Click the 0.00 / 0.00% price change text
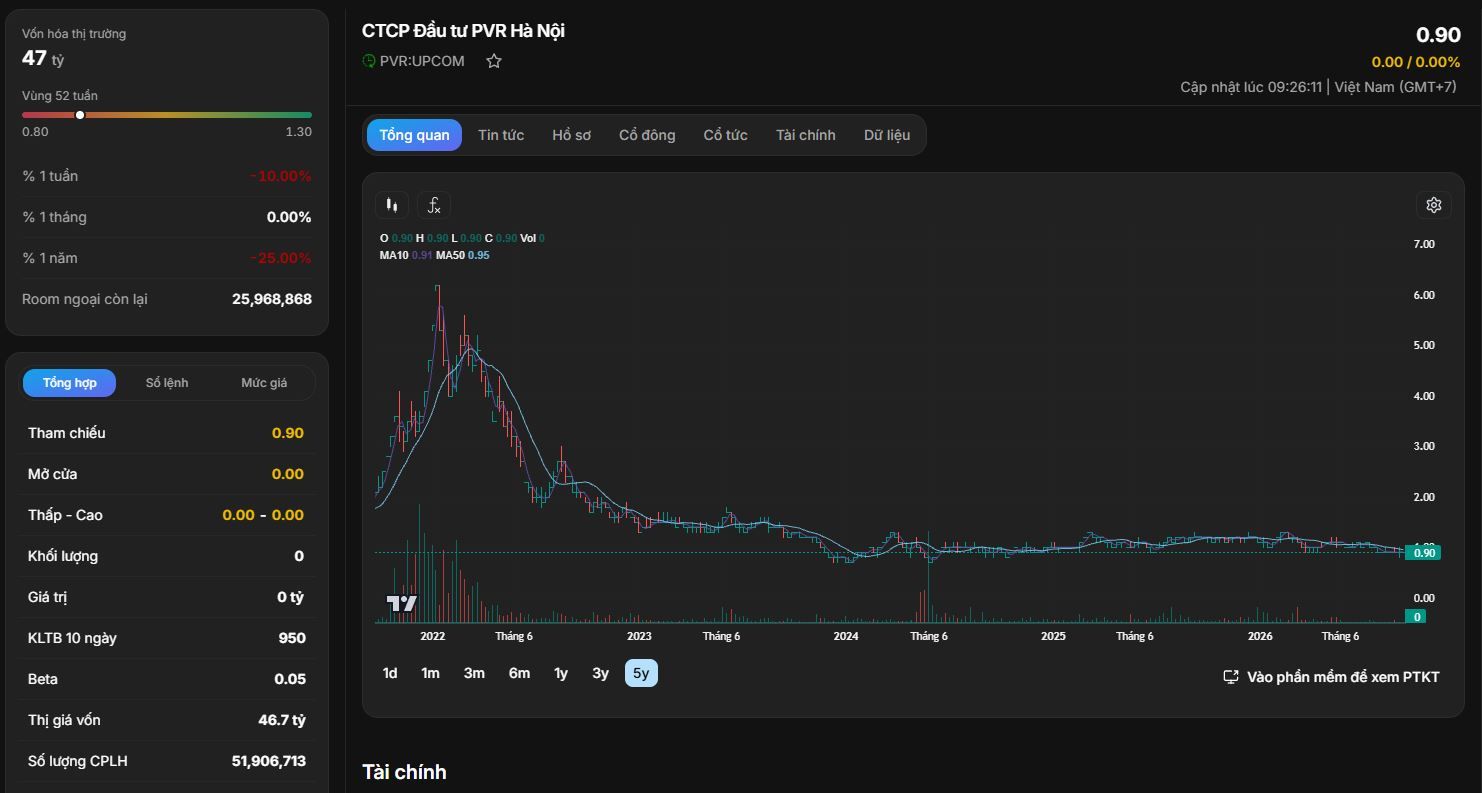Image resolution: width=1482 pixels, height=793 pixels. point(1416,62)
